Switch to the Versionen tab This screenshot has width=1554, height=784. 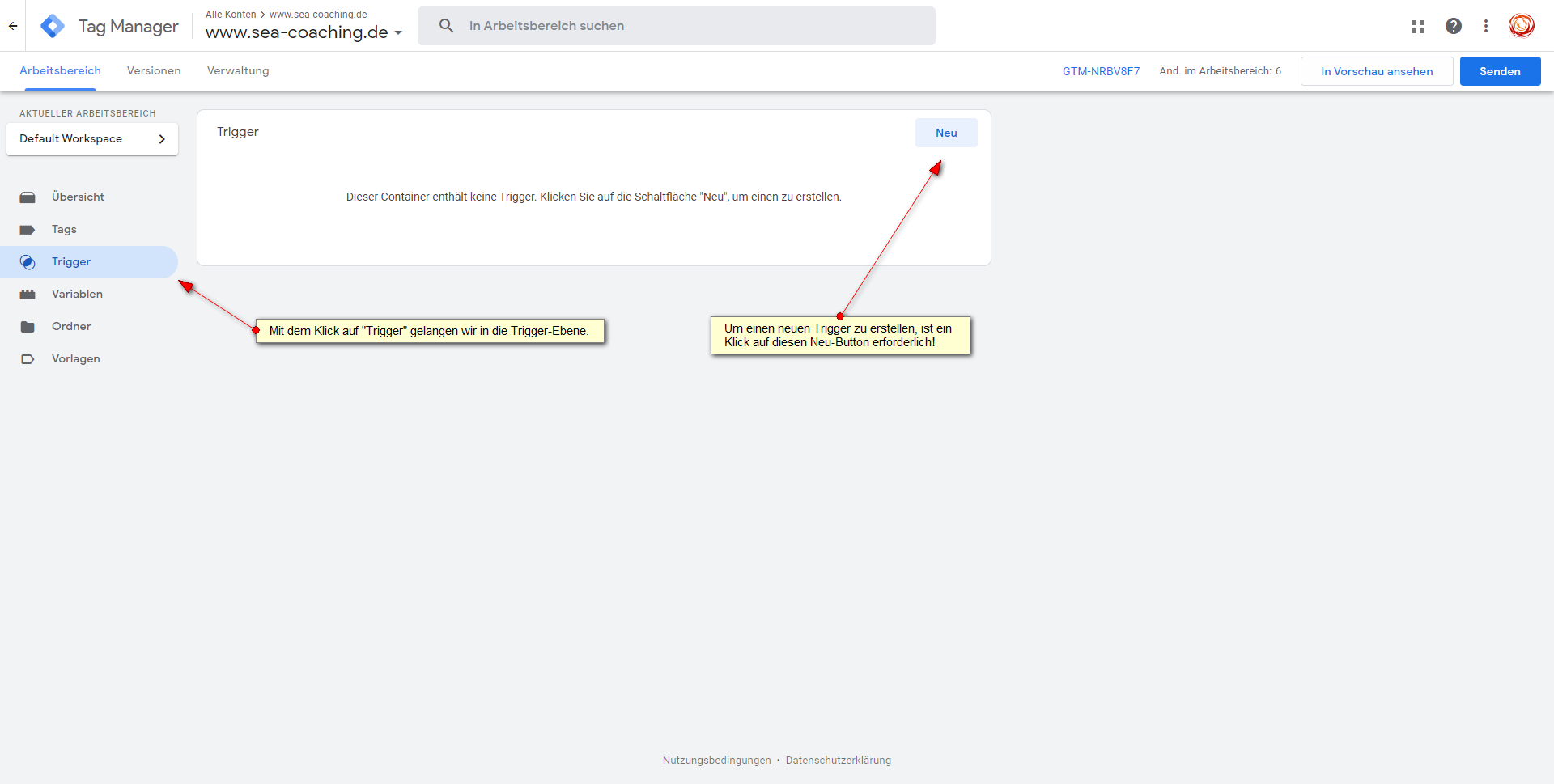pyautogui.click(x=154, y=71)
